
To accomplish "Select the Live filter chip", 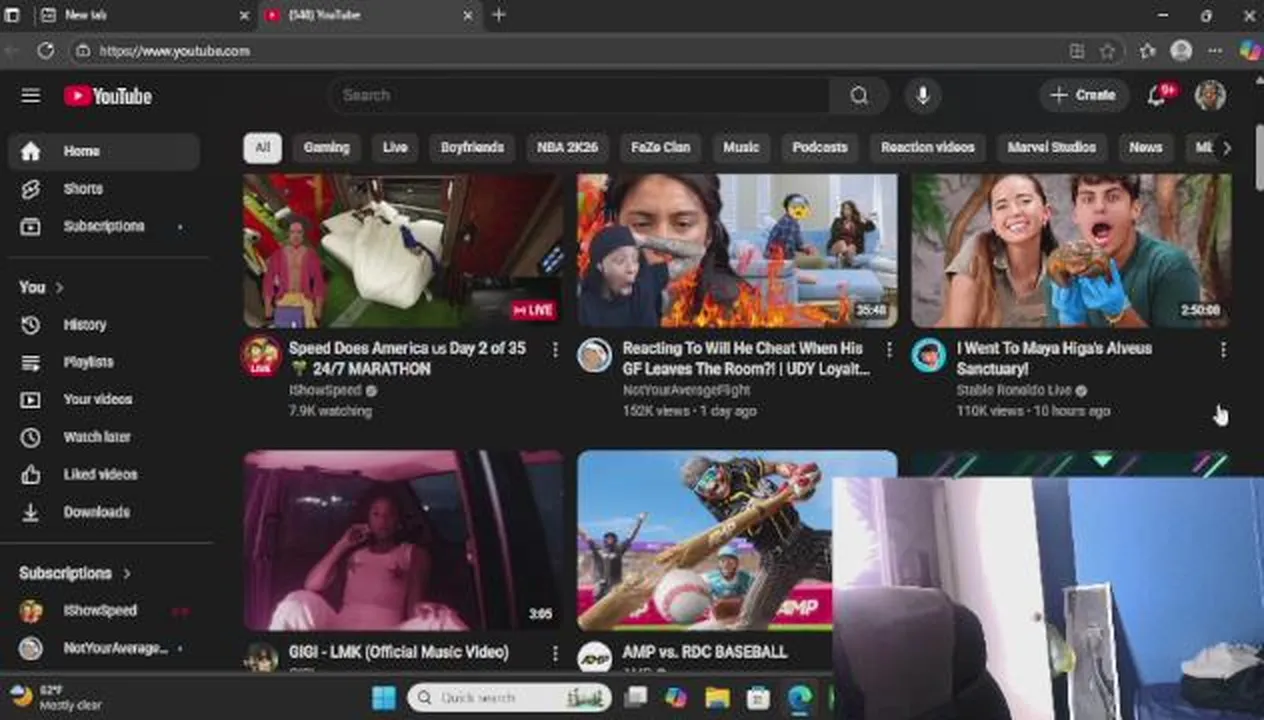I will pos(395,148).
